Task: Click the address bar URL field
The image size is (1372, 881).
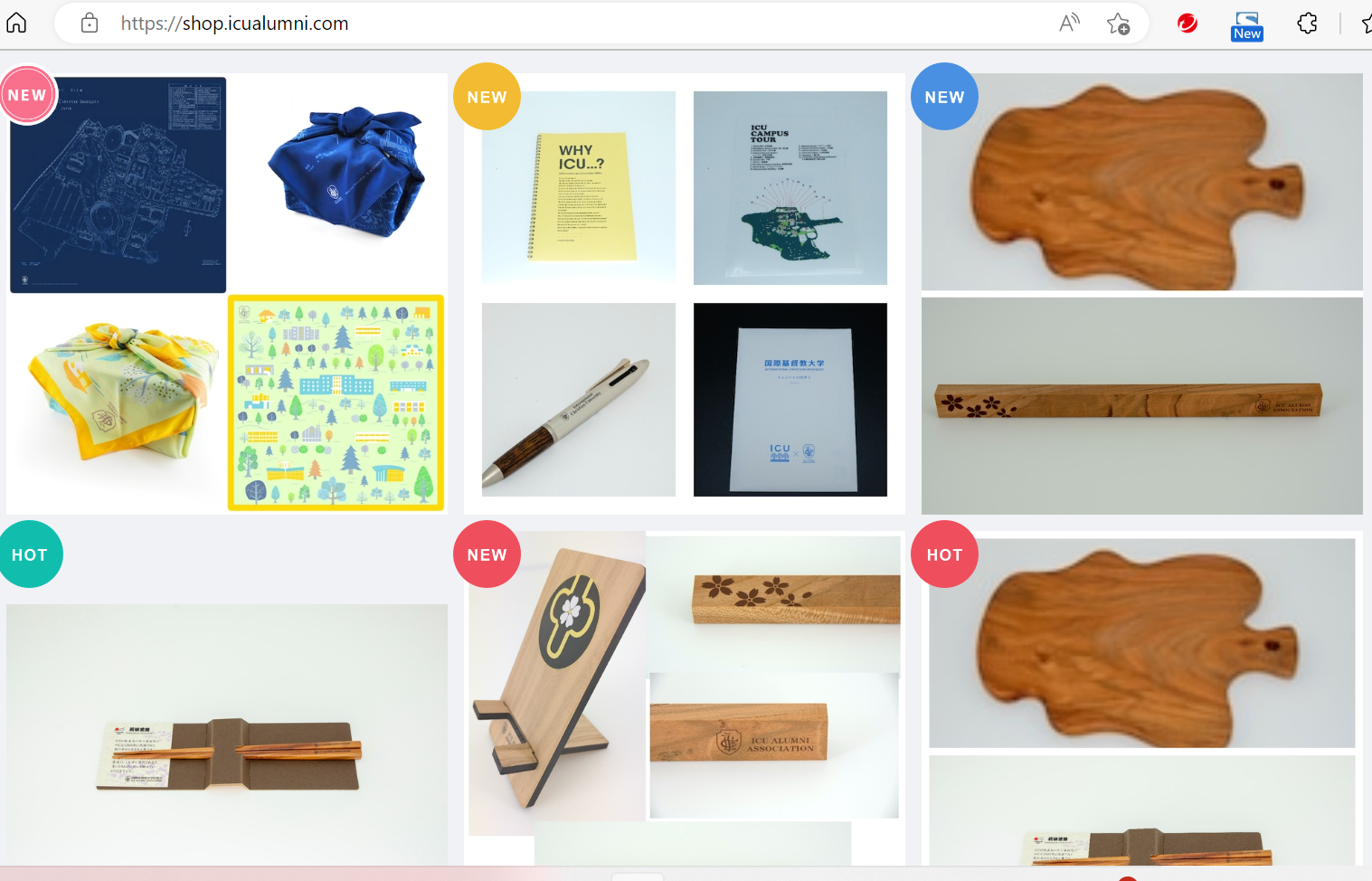Action: pyautogui.click(x=579, y=24)
